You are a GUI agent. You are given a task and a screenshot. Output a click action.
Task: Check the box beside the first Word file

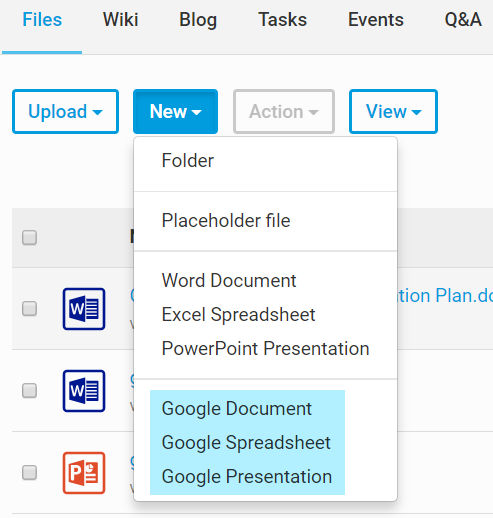click(29, 308)
